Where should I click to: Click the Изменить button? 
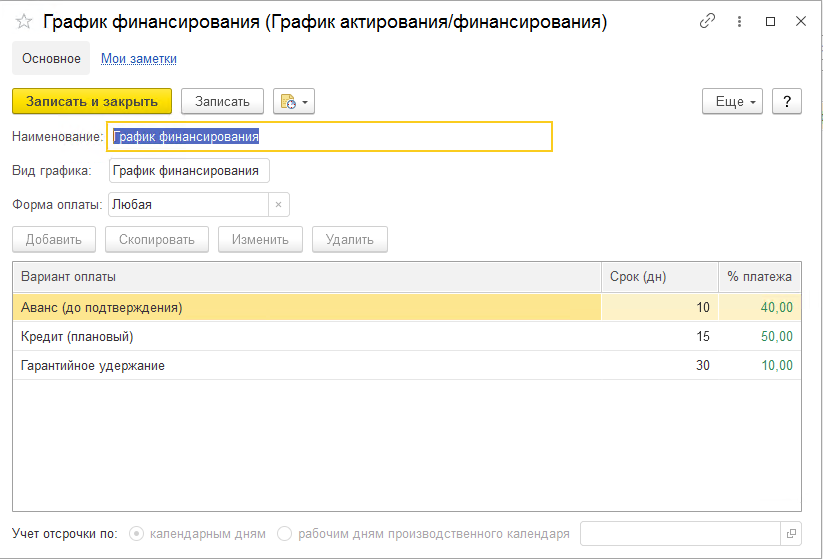click(260, 239)
